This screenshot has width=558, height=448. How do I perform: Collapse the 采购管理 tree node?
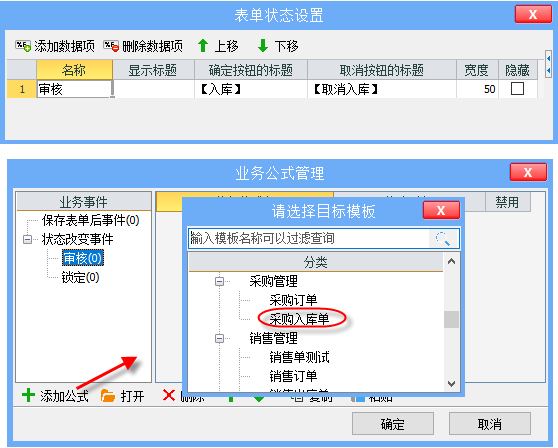[220, 282]
